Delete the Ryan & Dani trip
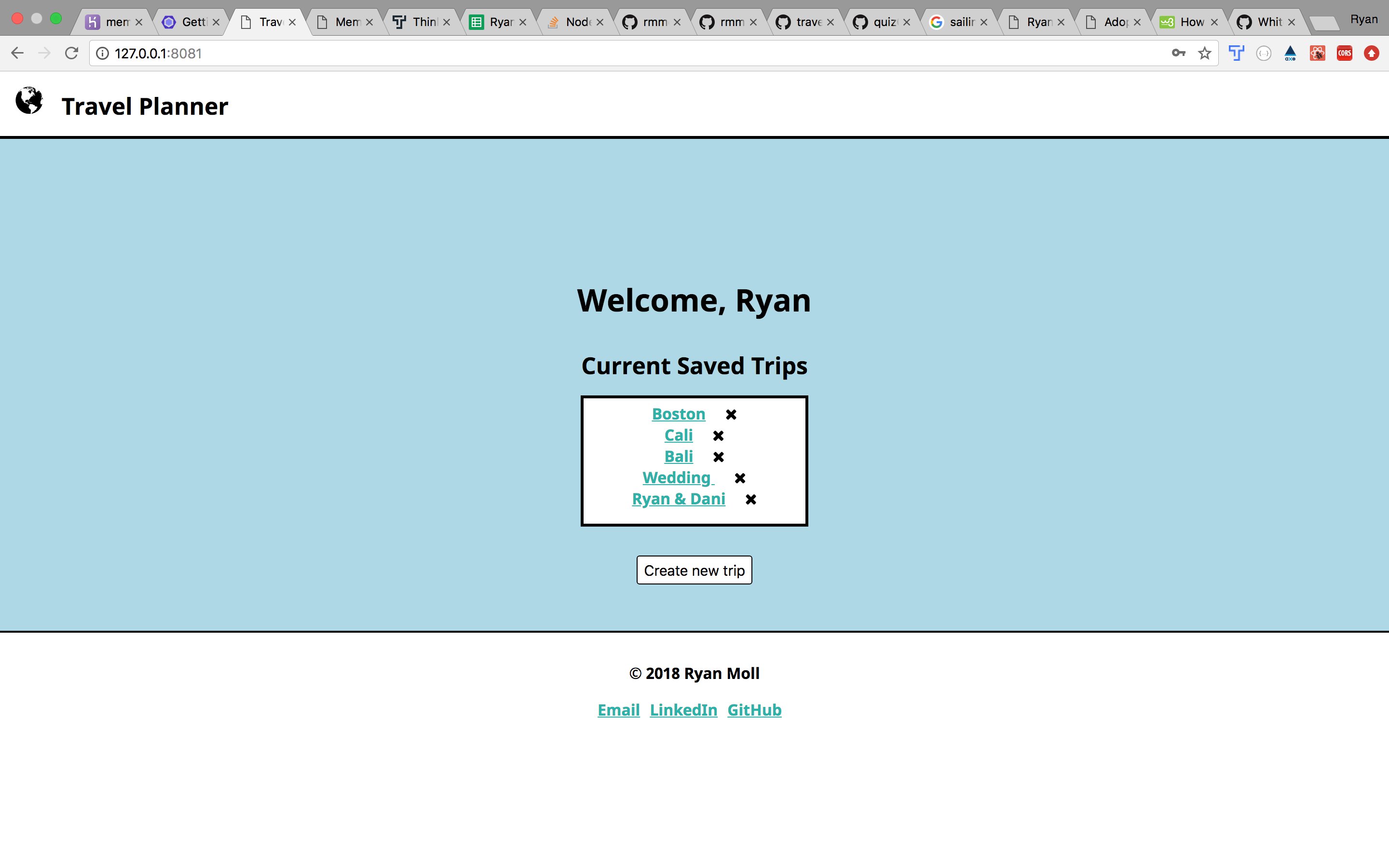This screenshot has height=868, width=1389. tap(750, 499)
